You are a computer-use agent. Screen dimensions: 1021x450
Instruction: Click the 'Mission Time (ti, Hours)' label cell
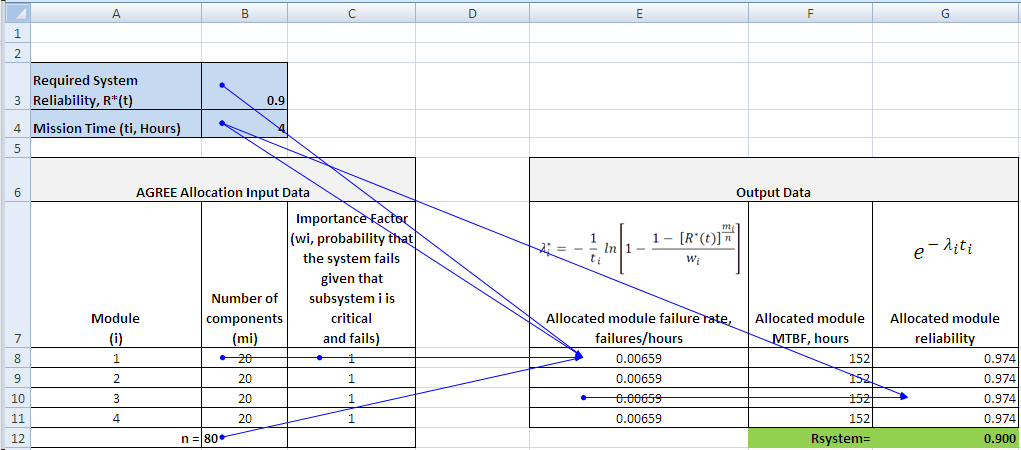pyautogui.click(x=116, y=124)
